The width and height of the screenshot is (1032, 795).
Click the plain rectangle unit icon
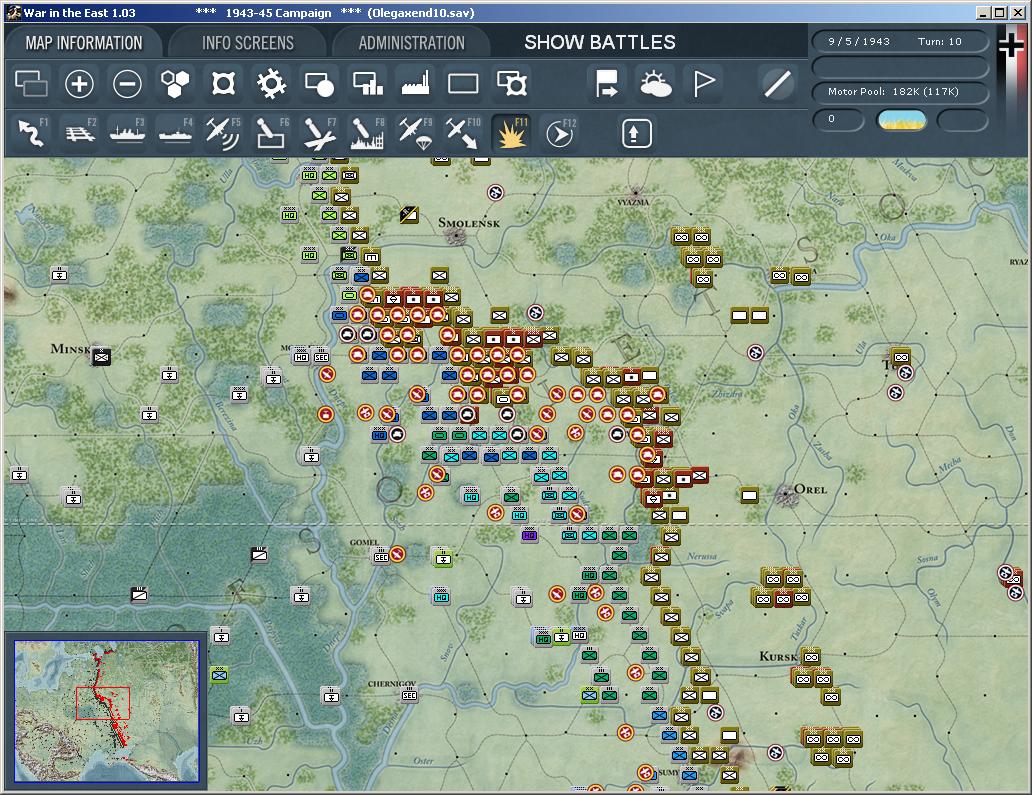click(463, 84)
